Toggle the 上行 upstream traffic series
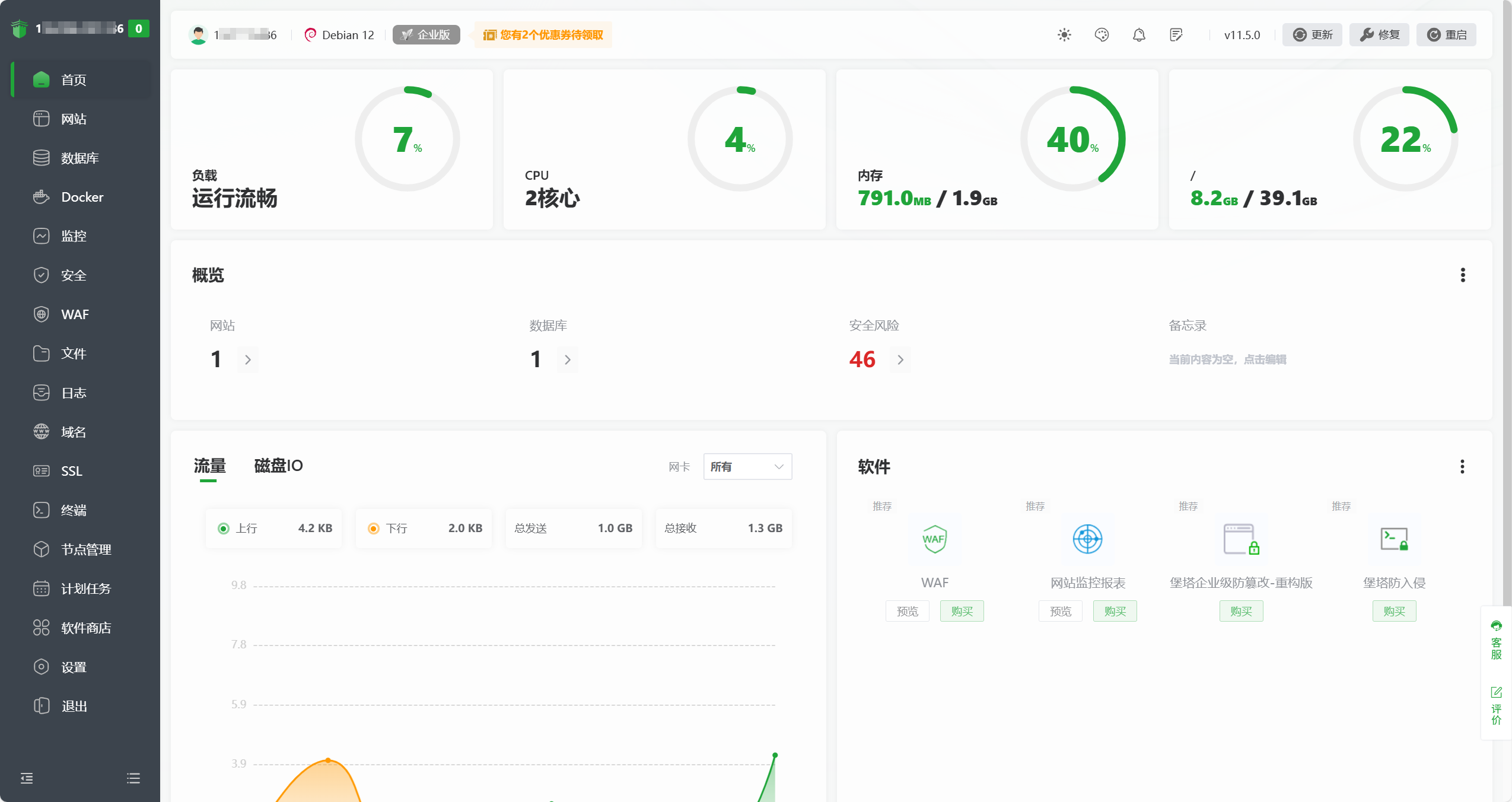The image size is (1512, 802). click(x=224, y=528)
